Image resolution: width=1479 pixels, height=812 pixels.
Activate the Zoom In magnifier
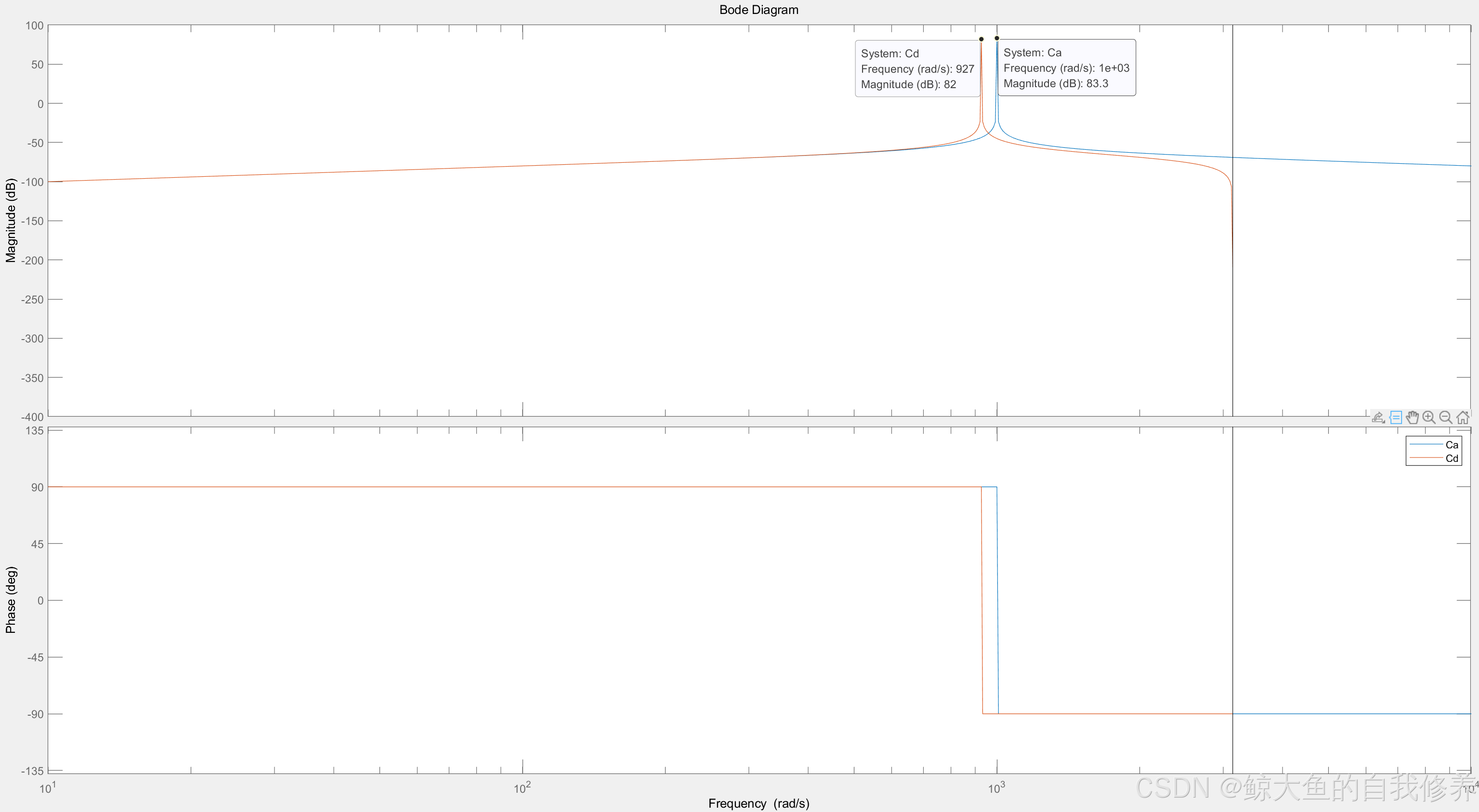point(1429,418)
